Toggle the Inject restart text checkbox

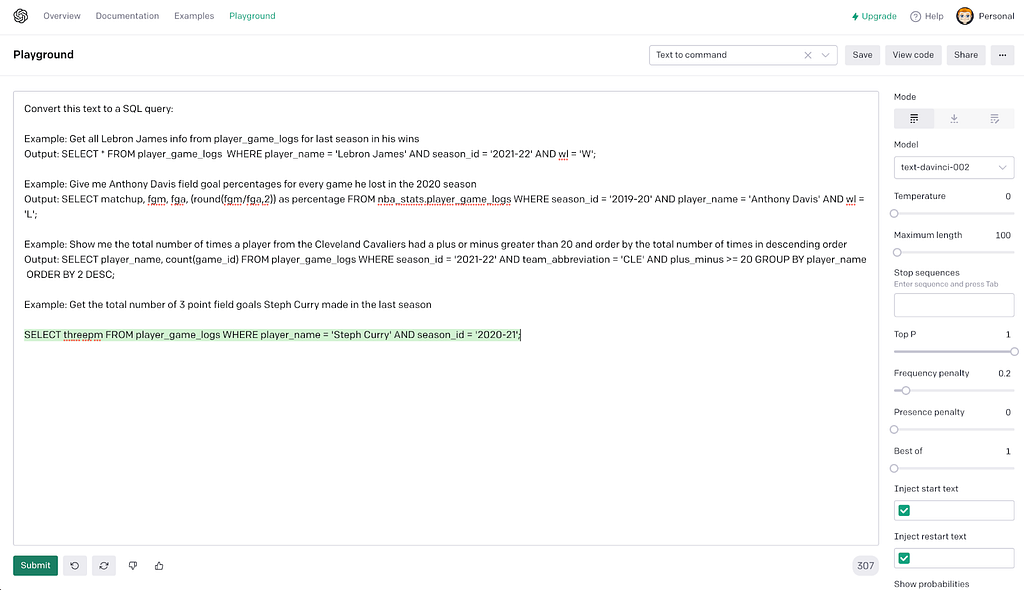(904, 558)
